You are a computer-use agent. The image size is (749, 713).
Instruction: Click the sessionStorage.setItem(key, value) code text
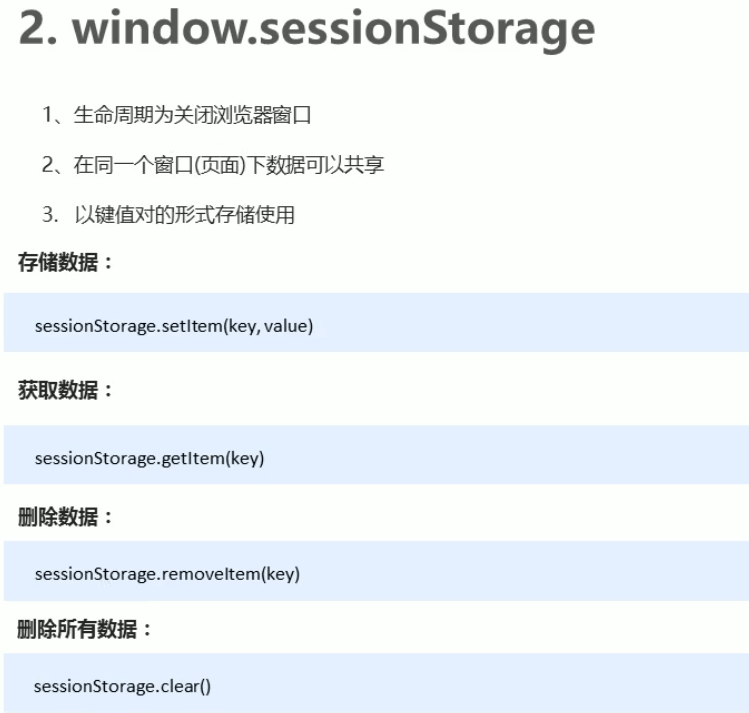pos(174,326)
